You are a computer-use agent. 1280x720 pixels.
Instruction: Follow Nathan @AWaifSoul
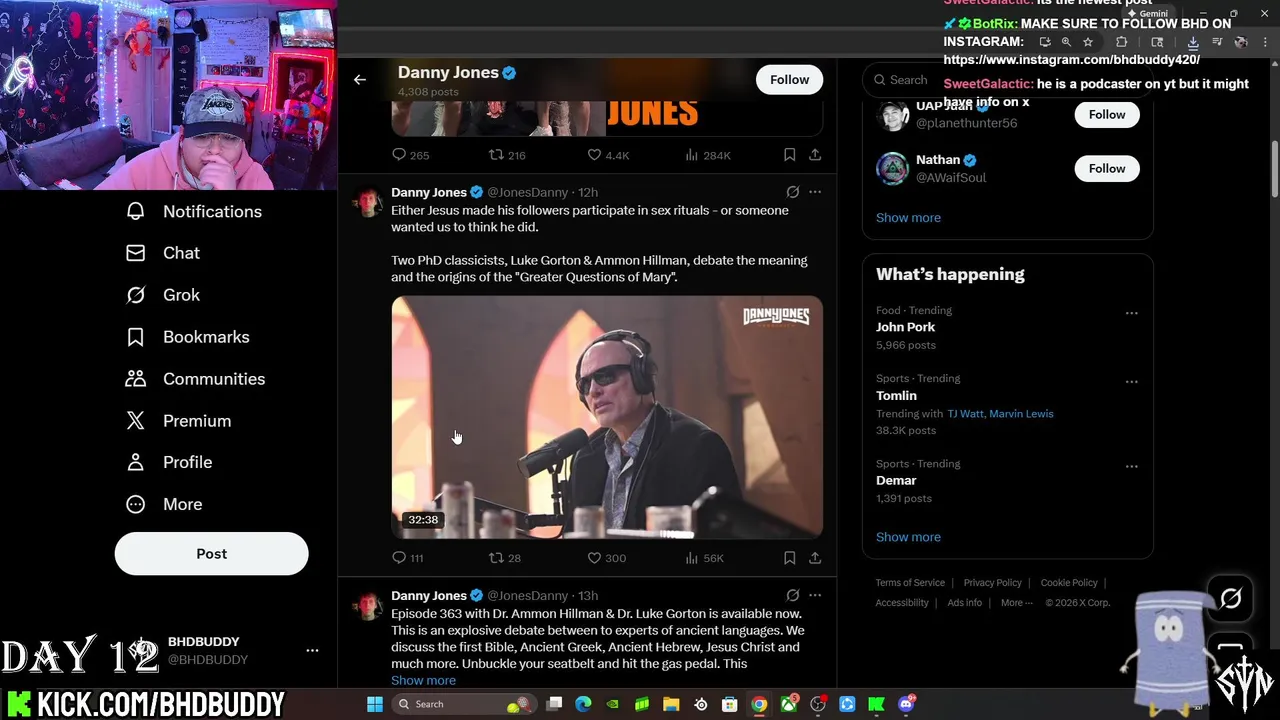[1107, 169]
